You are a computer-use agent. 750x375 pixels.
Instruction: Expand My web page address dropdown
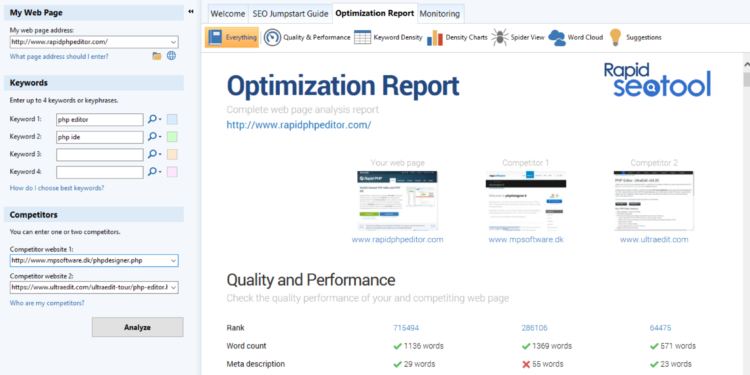173,42
